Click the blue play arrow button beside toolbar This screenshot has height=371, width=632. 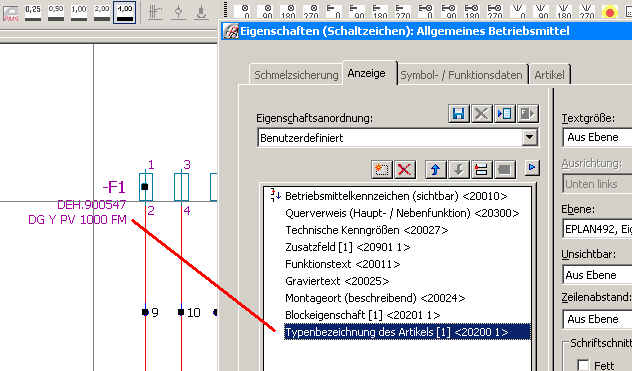[x=532, y=167]
